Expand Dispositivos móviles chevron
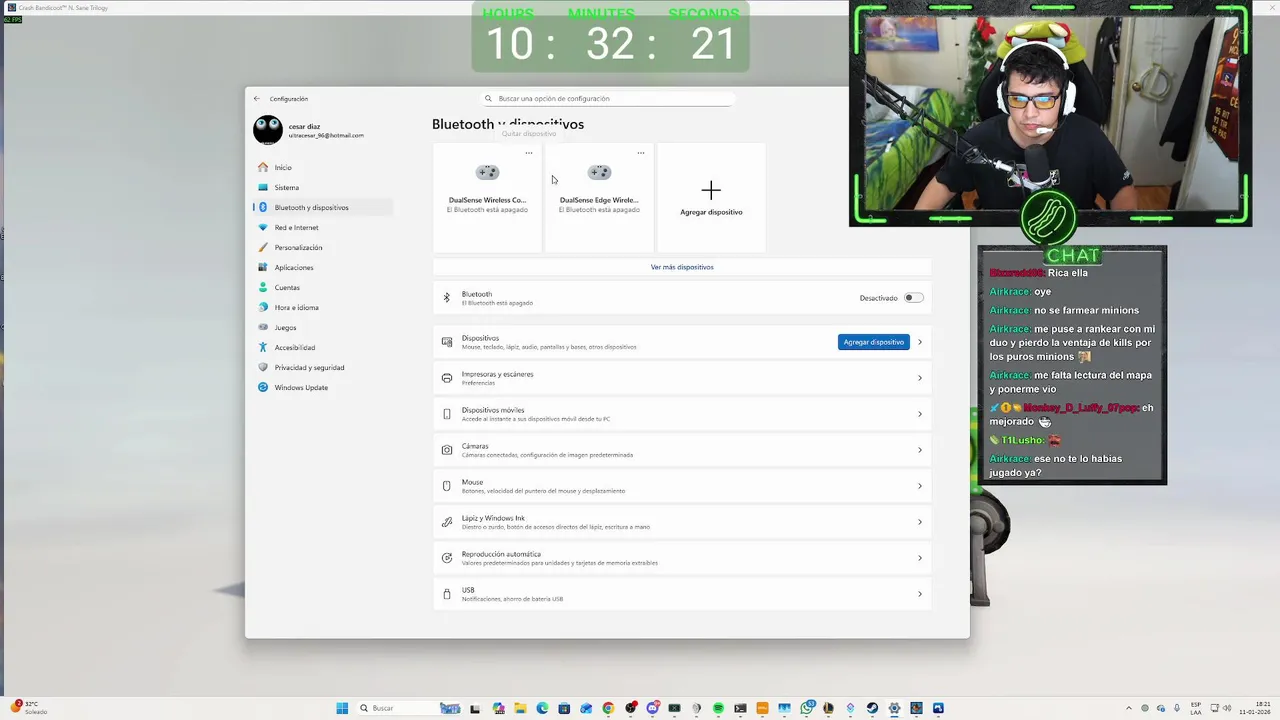Image resolution: width=1280 pixels, height=720 pixels. [x=920, y=414]
